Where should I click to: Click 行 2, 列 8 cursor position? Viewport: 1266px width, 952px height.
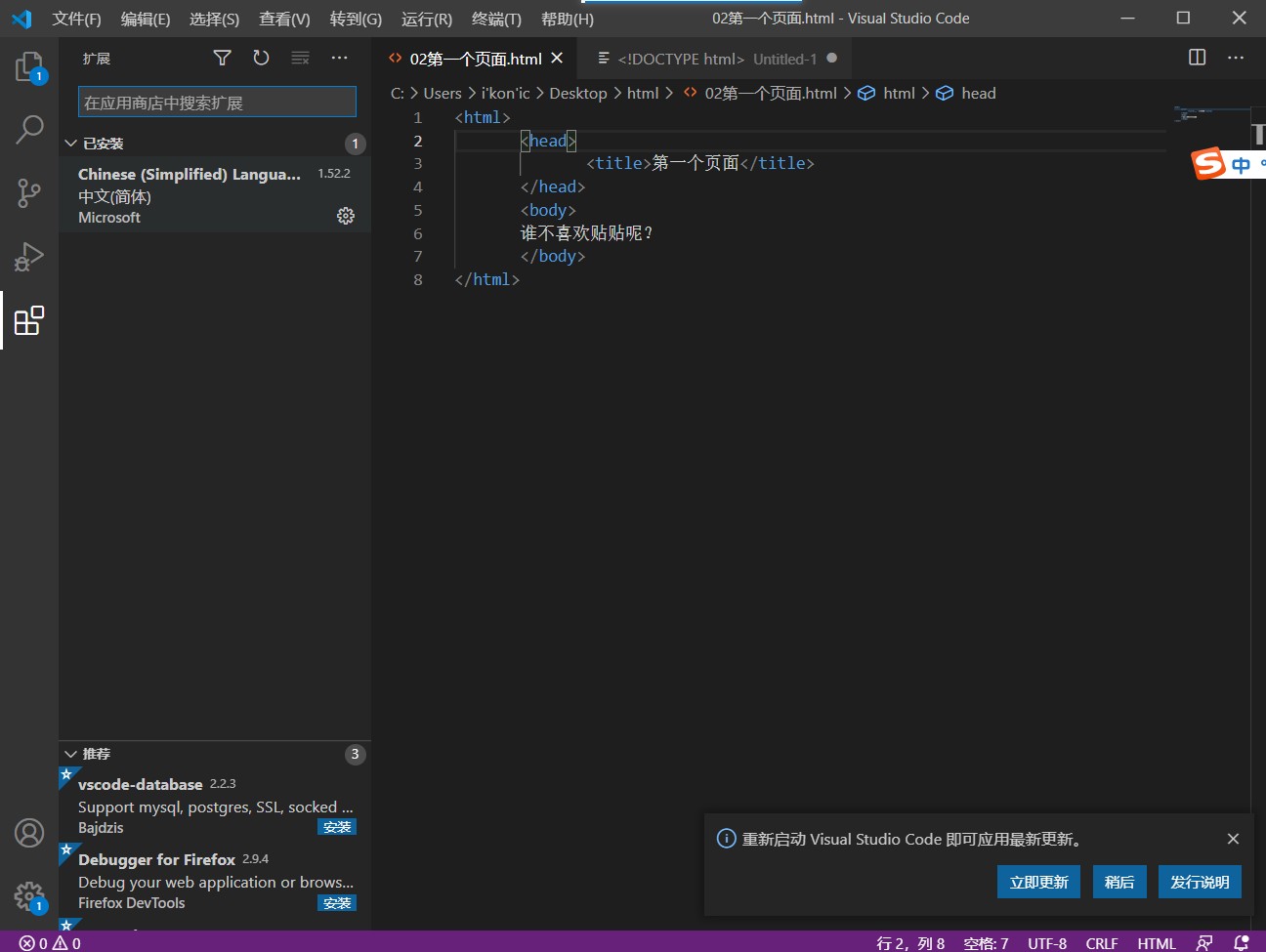point(910,943)
